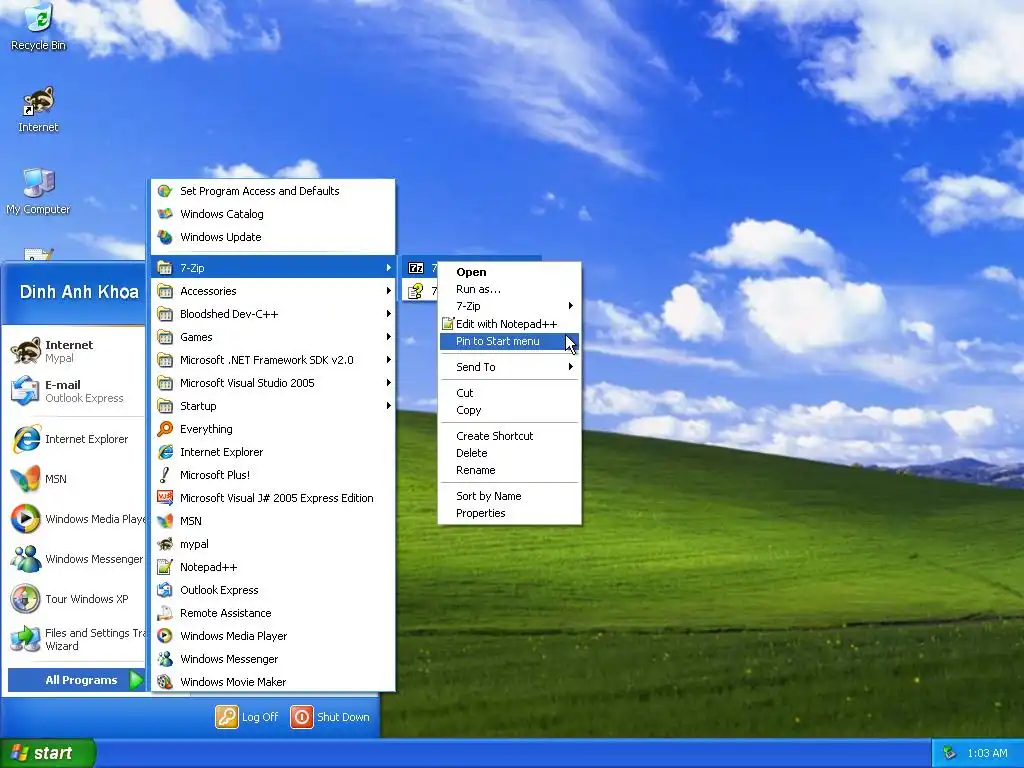
Task: Click the mypal raccoon icon in programs list
Action: tap(165, 544)
